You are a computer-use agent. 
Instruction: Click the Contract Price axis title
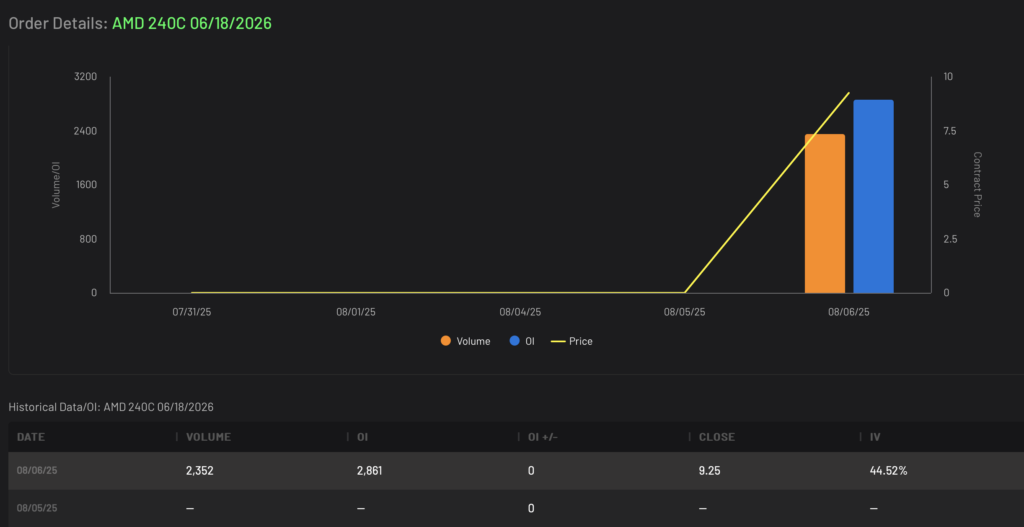978,185
